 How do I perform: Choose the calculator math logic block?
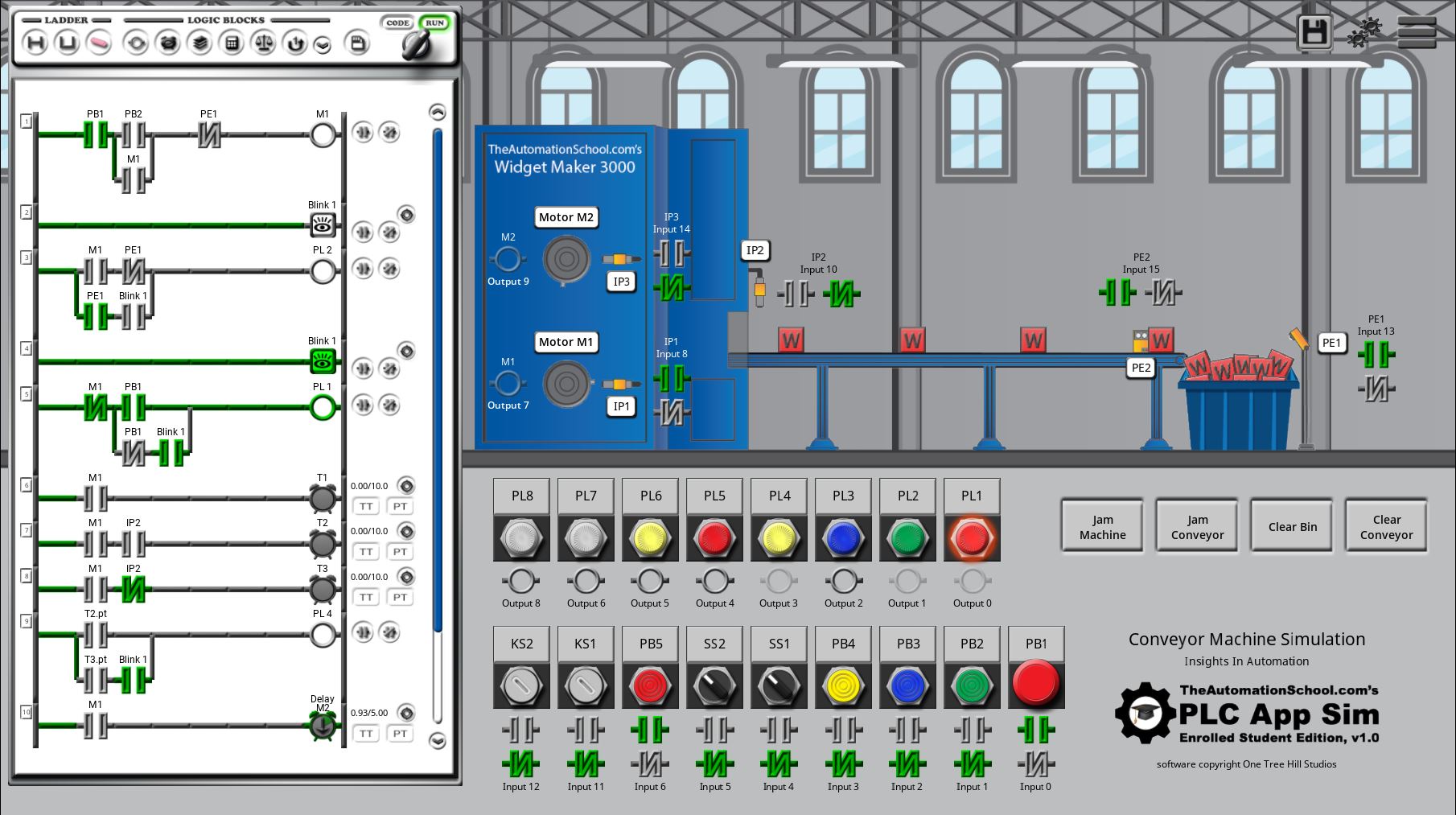tap(232, 43)
